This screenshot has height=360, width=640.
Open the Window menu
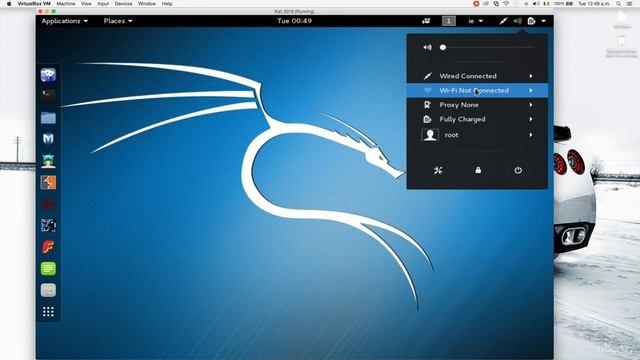[147, 4]
